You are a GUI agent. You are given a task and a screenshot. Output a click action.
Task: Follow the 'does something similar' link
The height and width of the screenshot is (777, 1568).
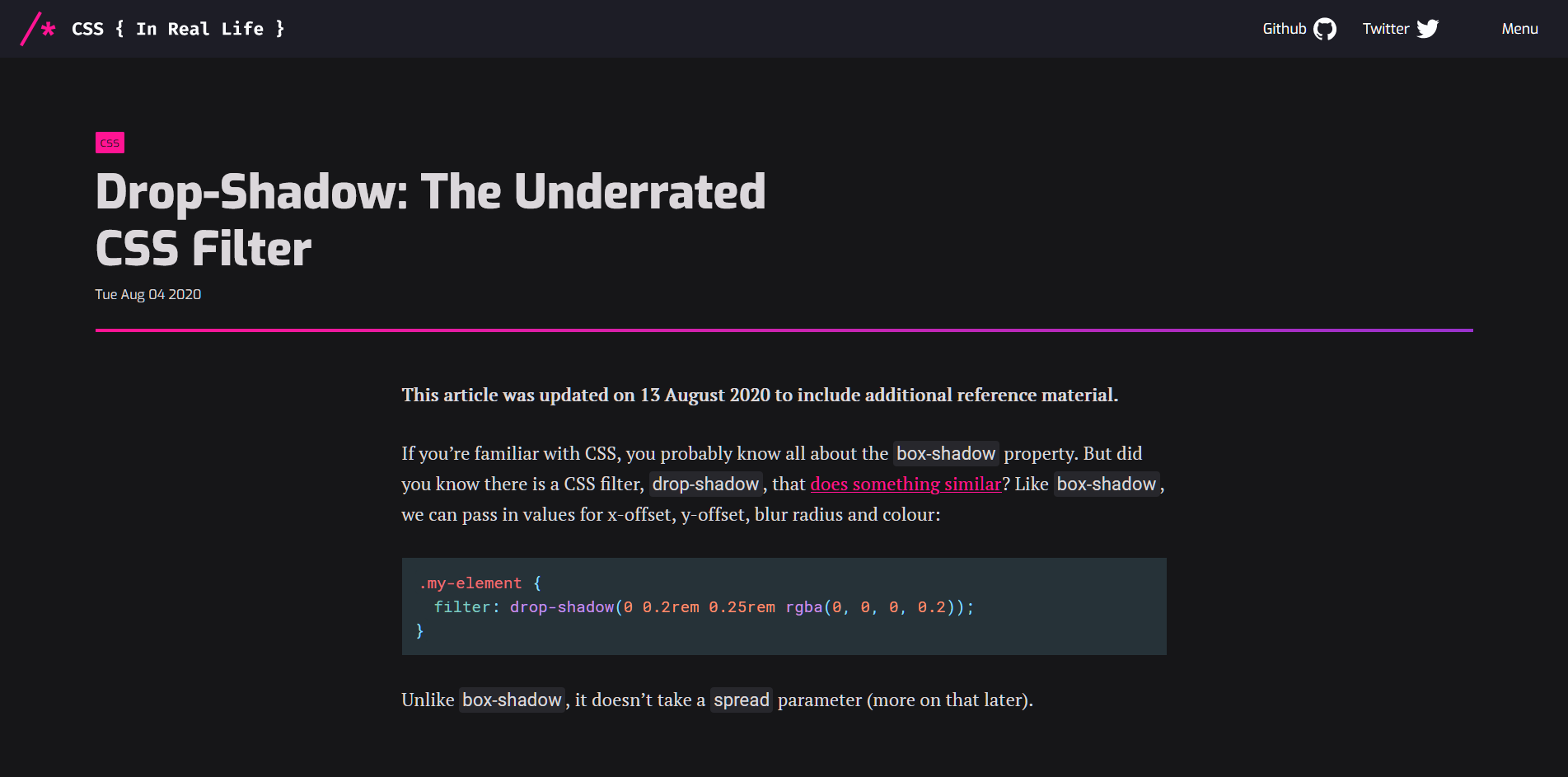point(905,484)
